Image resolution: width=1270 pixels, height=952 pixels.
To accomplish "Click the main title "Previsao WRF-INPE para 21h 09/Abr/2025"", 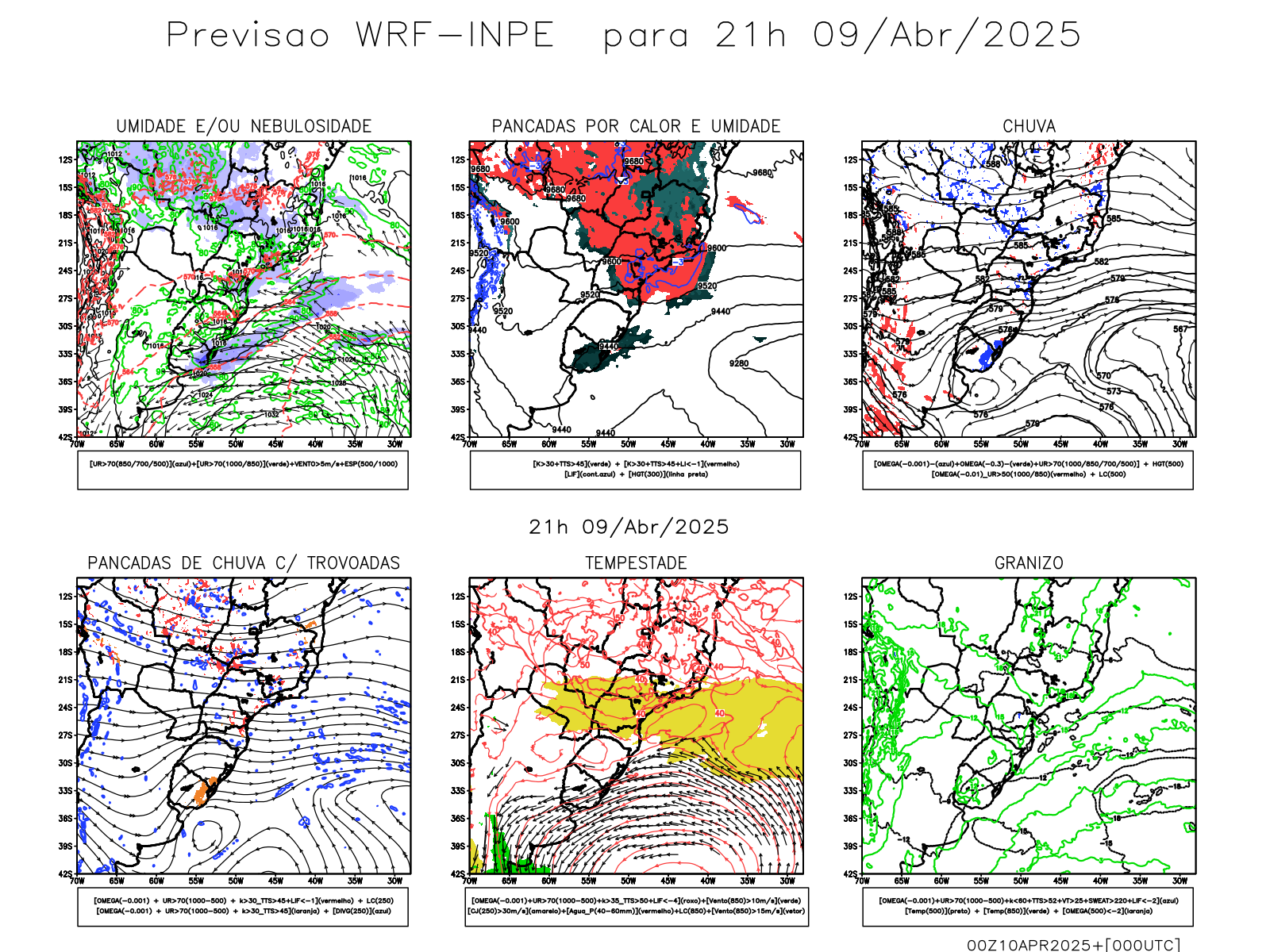I will tap(624, 36).
